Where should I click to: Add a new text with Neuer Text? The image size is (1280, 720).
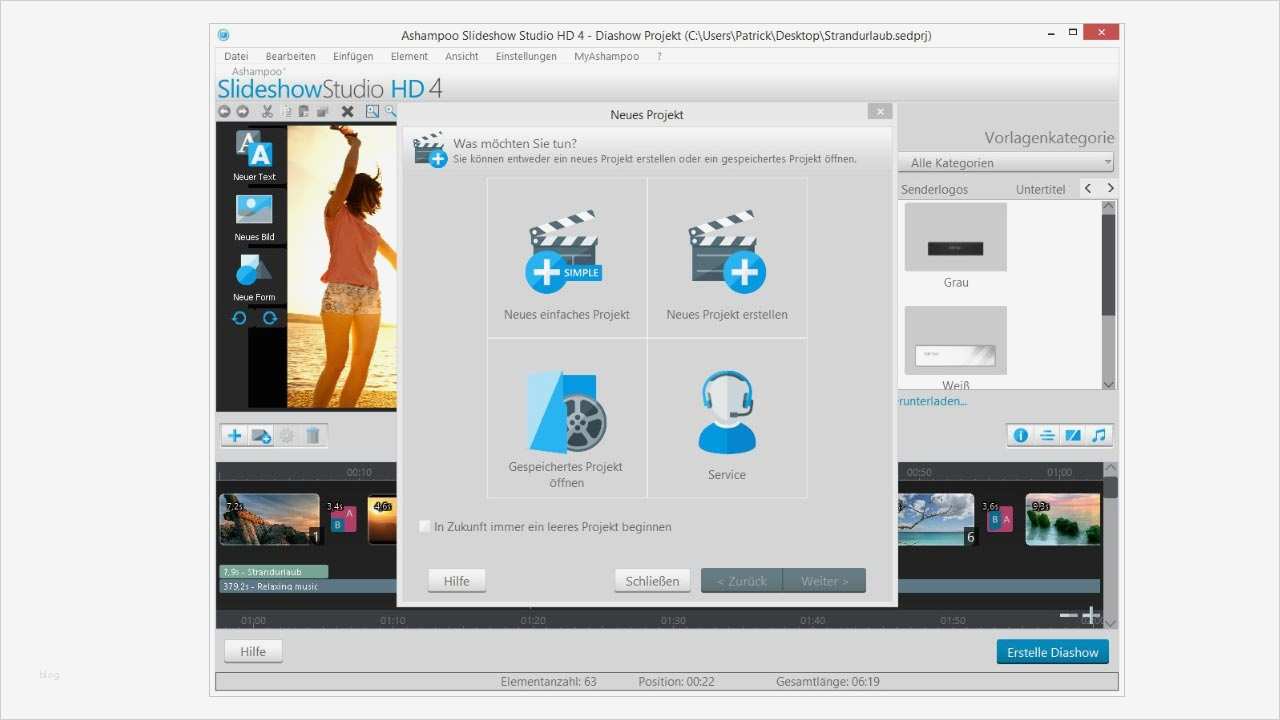[254, 156]
